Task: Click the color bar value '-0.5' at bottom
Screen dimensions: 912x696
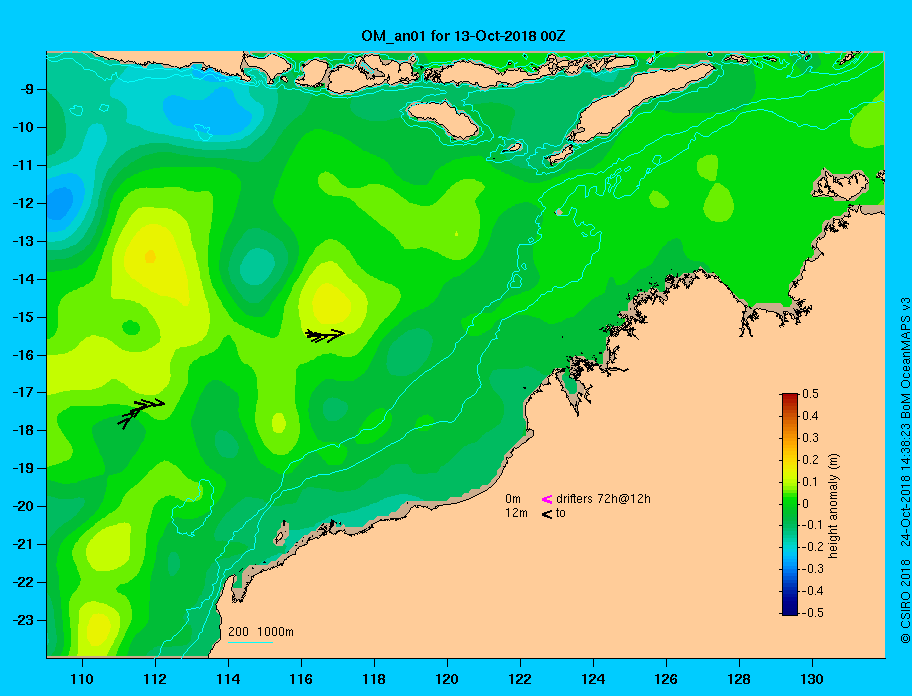Action: tap(813, 613)
